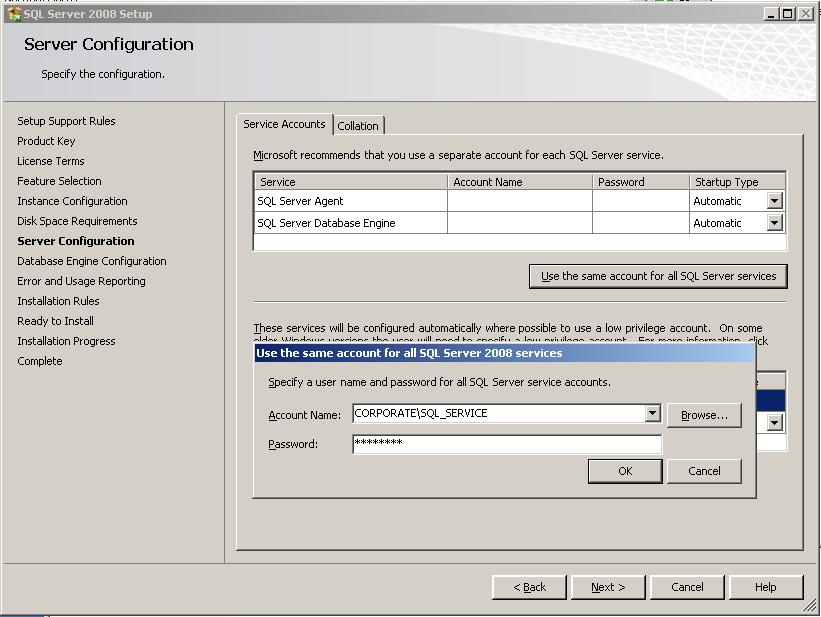The image size is (821, 617).
Task: Open Help for the setup wizard
Action: click(x=766, y=587)
